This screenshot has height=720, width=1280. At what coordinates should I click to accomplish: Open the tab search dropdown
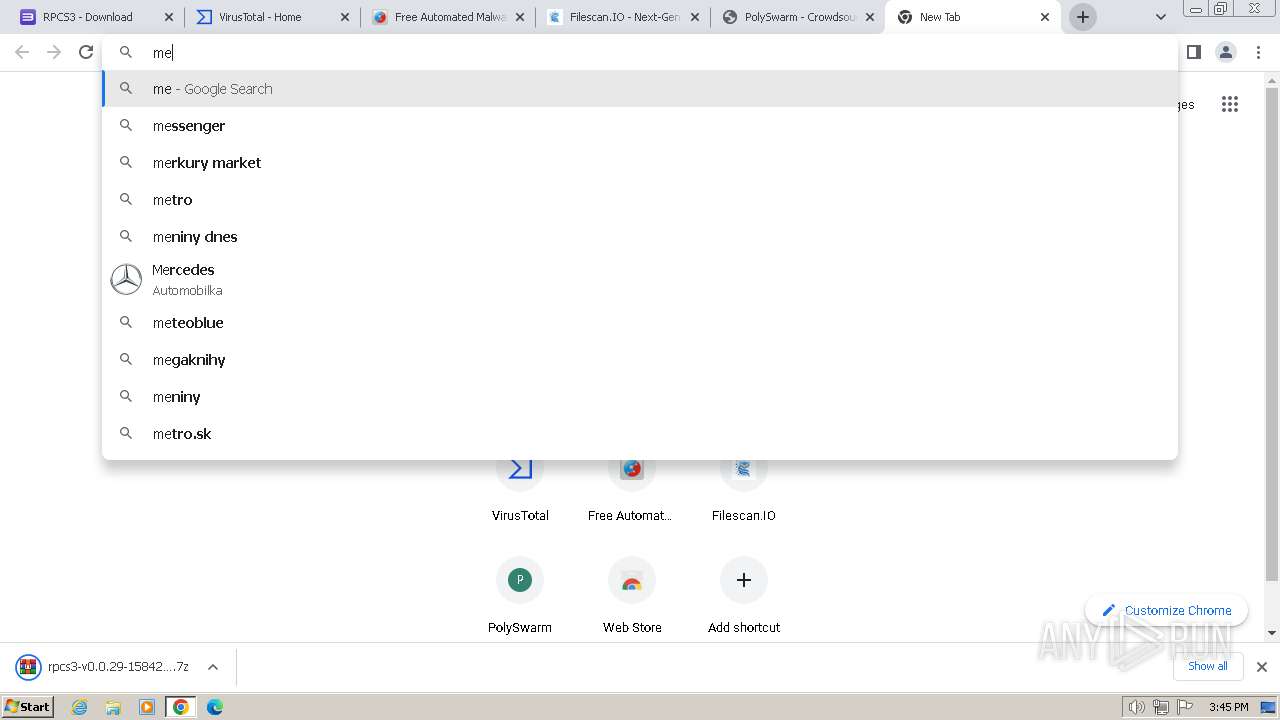tap(1160, 17)
